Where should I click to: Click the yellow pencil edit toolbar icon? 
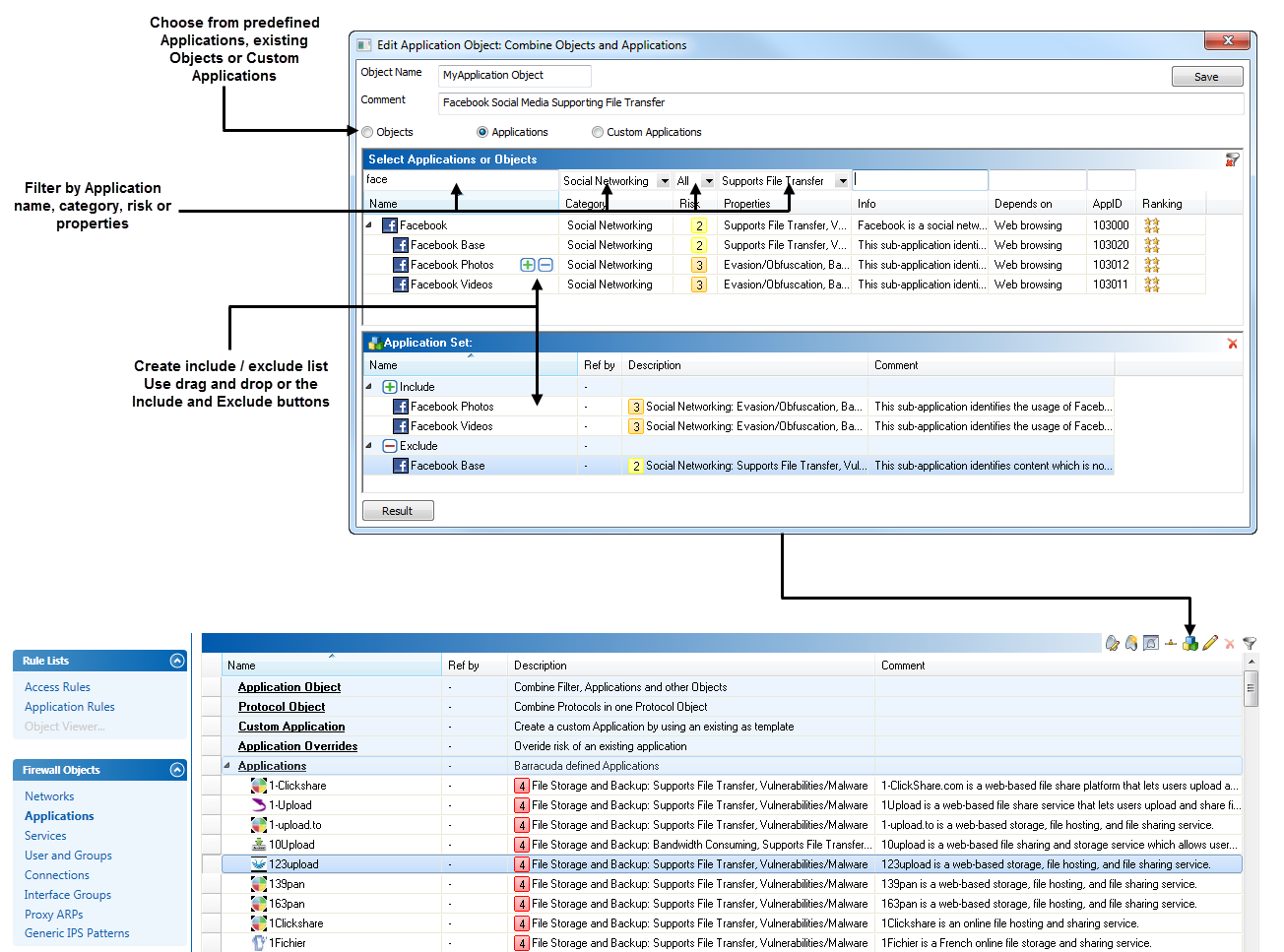click(x=1210, y=643)
